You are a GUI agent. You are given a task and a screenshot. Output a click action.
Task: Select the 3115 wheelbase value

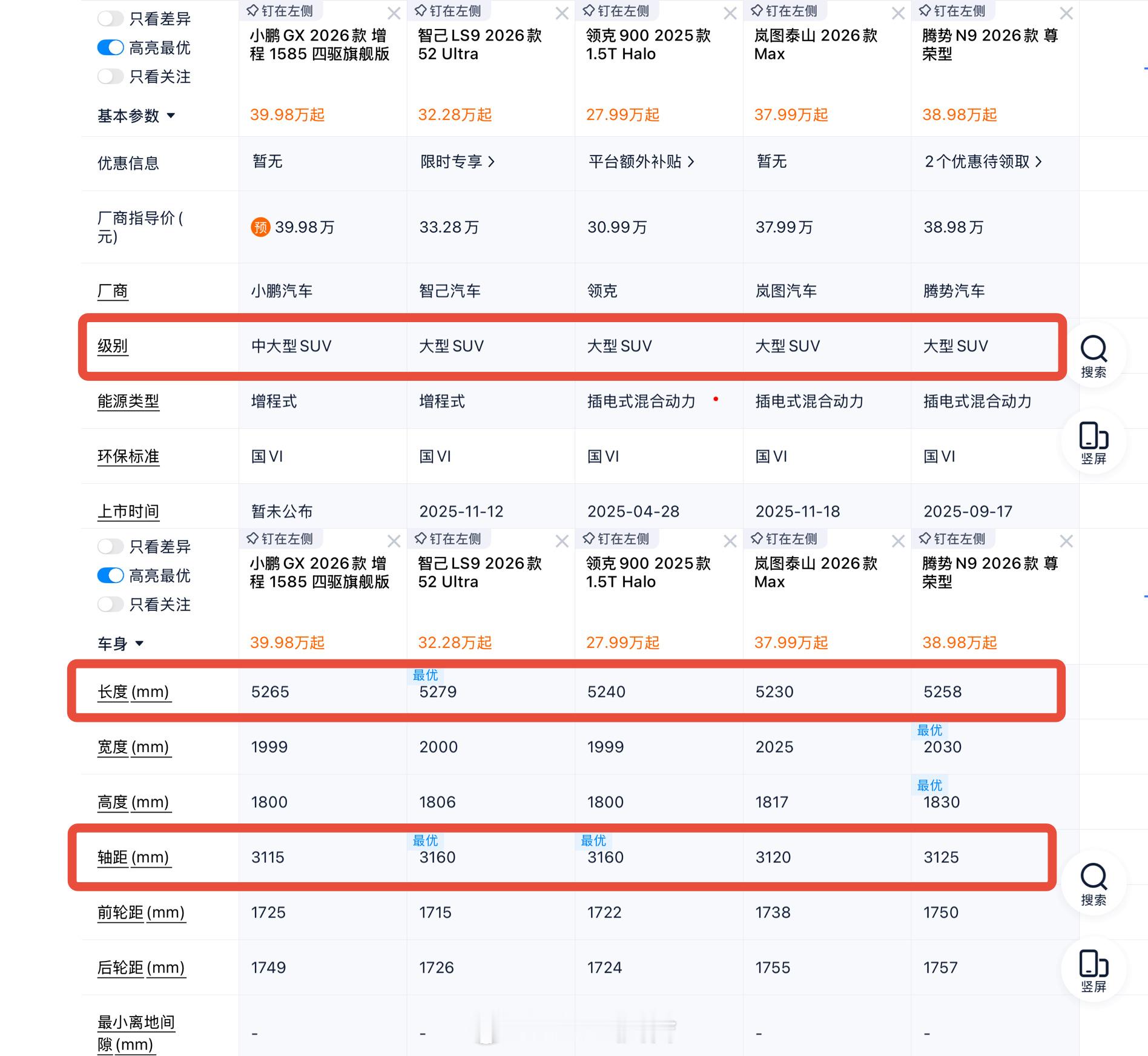tap(268, 857)
